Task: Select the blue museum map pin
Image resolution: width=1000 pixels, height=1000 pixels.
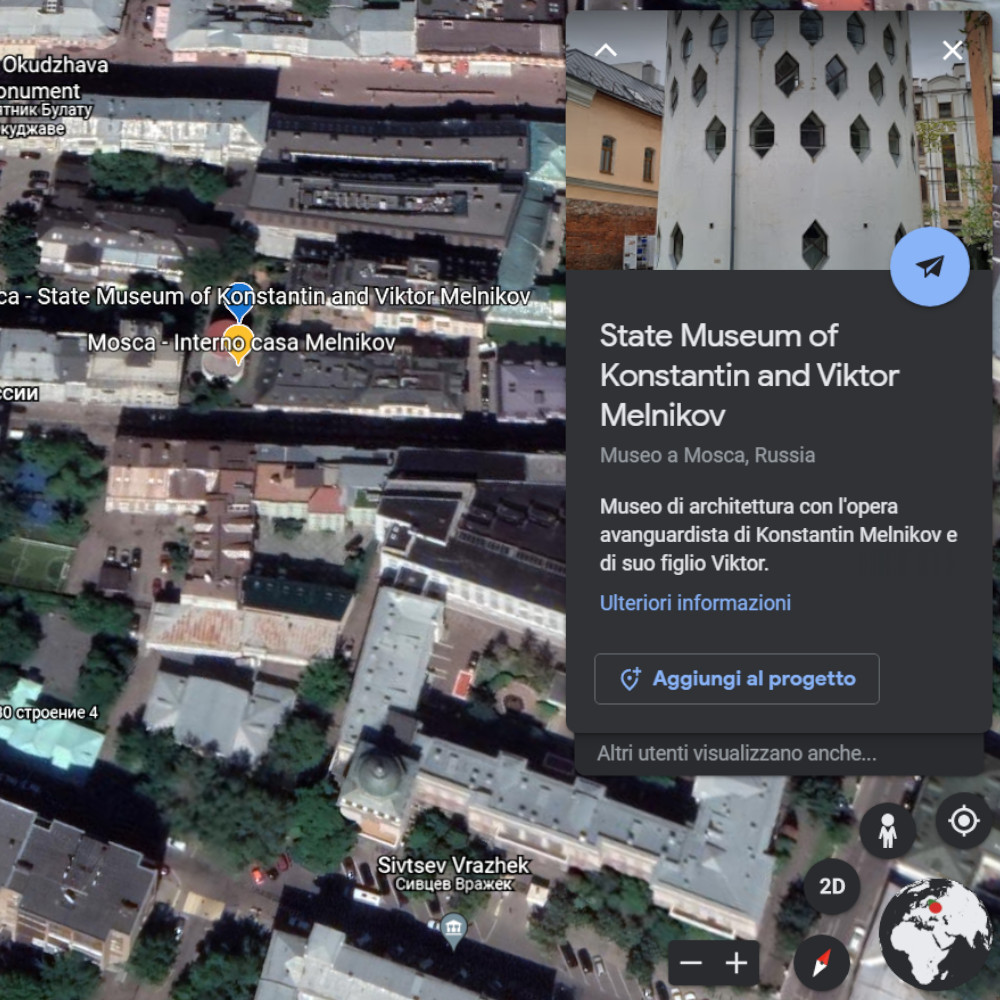Action: click(239, 301)
